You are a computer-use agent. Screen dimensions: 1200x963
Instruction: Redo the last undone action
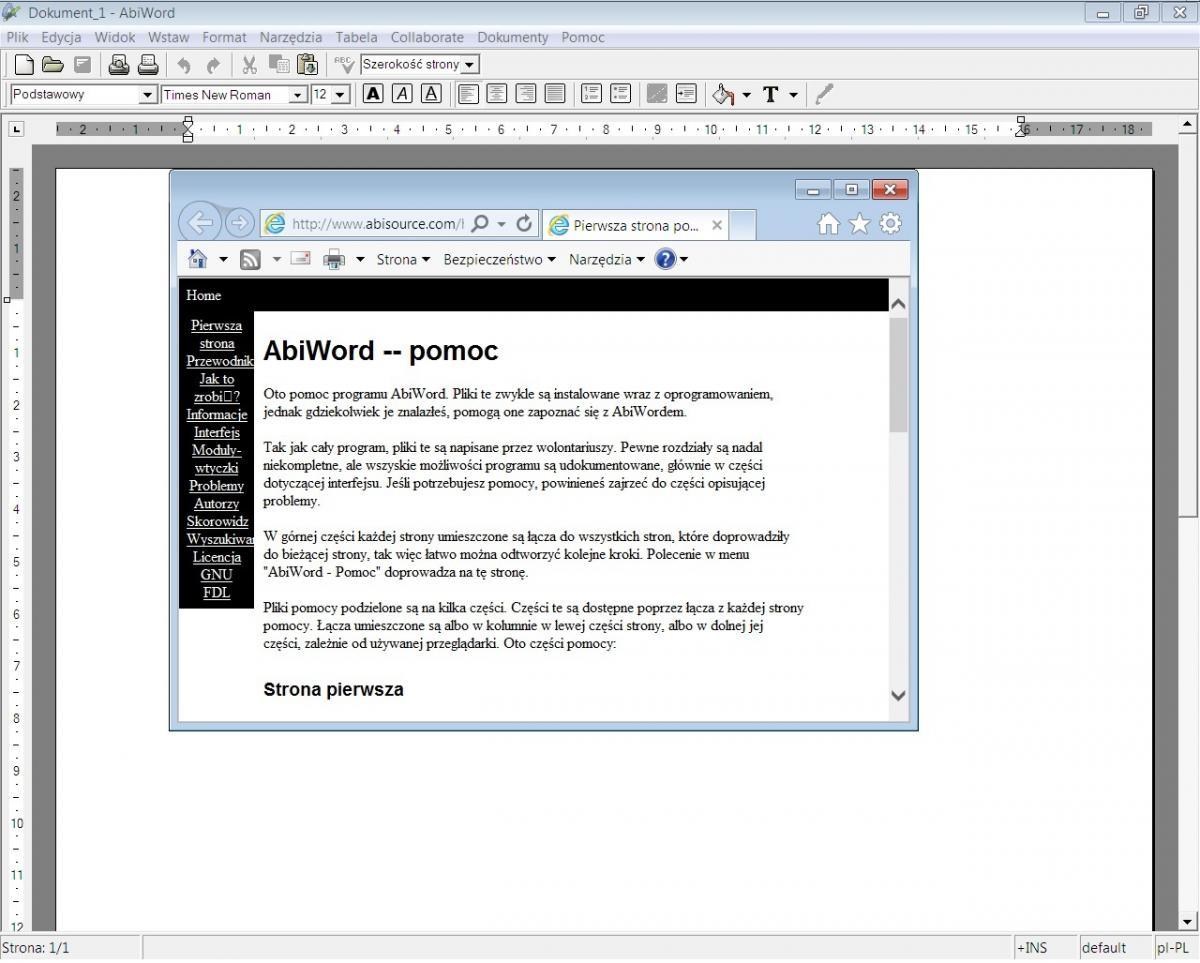tap(213, 65)
